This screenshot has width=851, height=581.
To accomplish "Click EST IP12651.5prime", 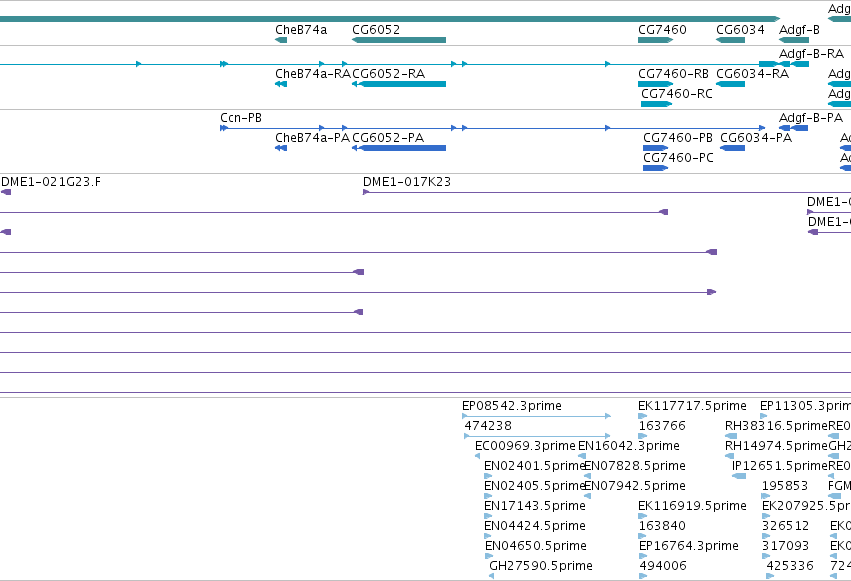I will [739, 476].
